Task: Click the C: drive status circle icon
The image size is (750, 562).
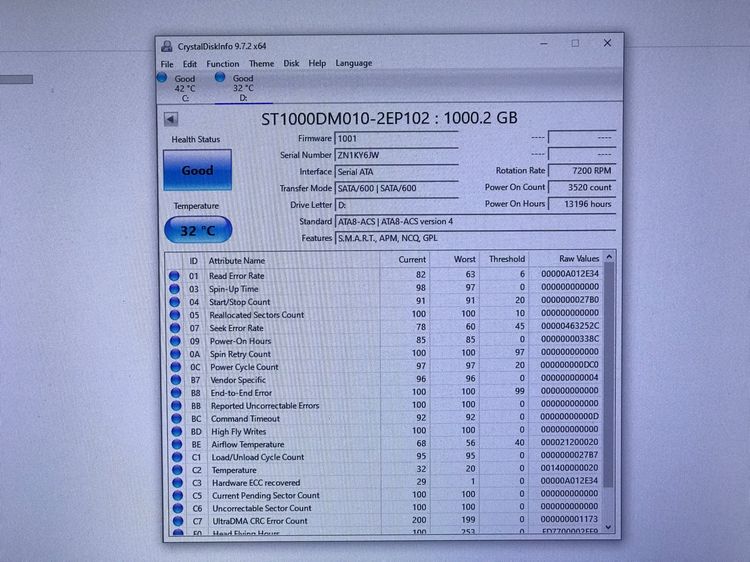Action: pos(162,77)
